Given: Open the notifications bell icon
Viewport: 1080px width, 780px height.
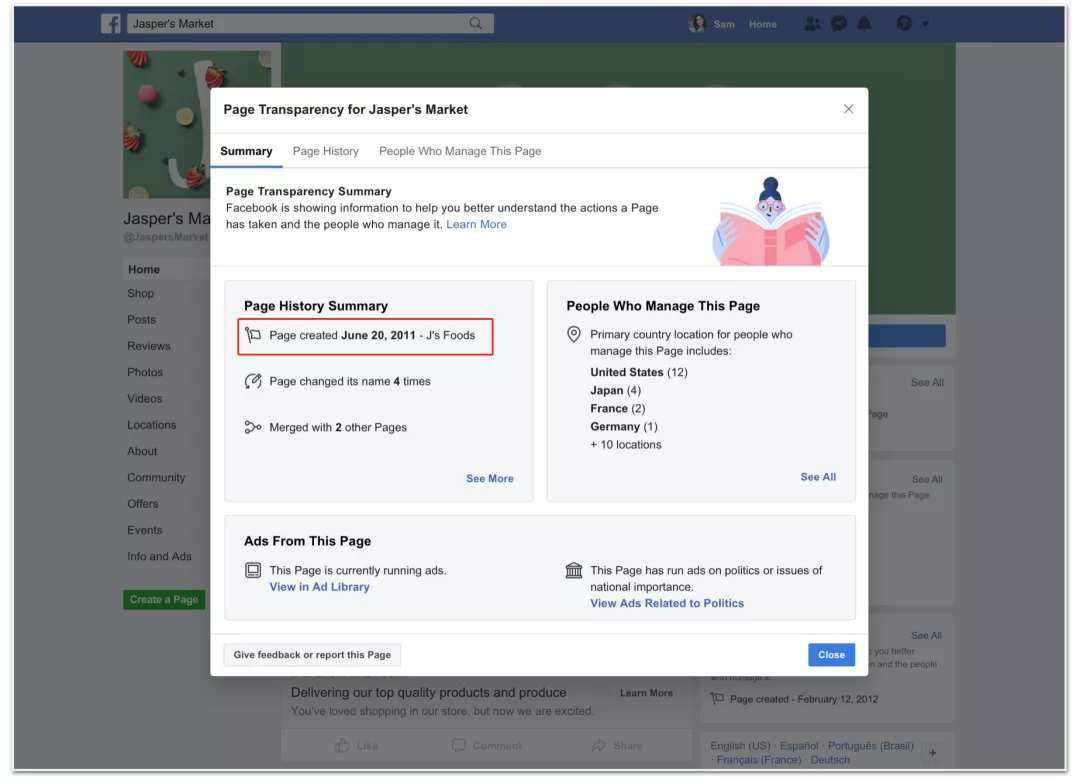Looking at the screenshot, I should pyautogui.click(x=864, y=23).
